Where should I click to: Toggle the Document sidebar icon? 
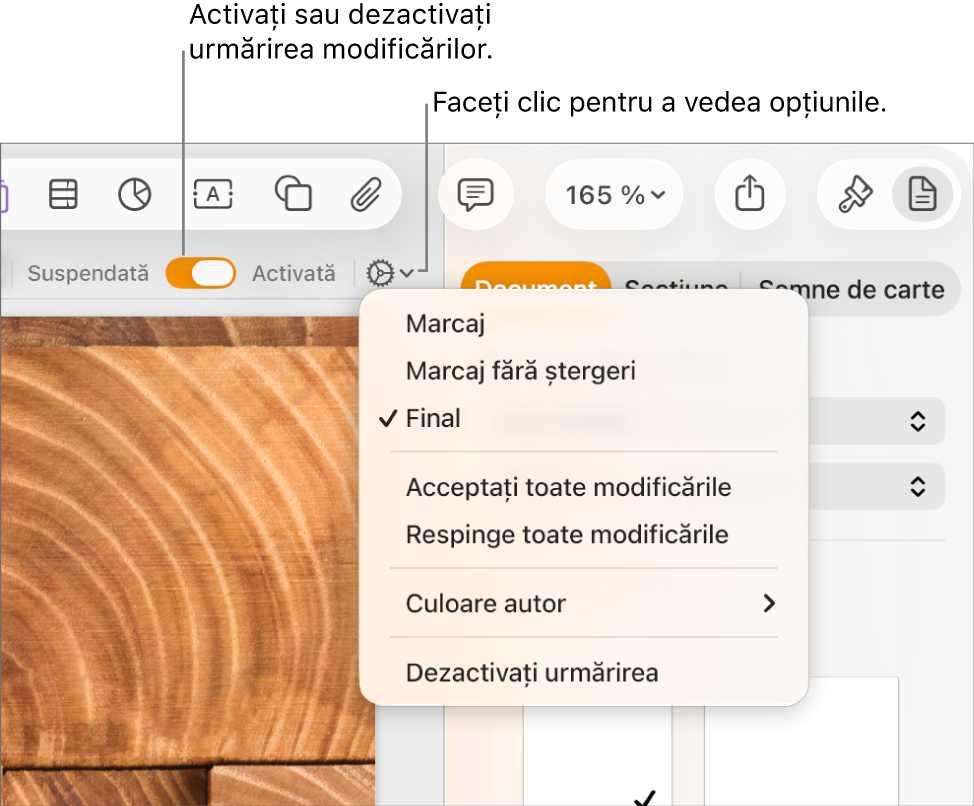point(922,194)
